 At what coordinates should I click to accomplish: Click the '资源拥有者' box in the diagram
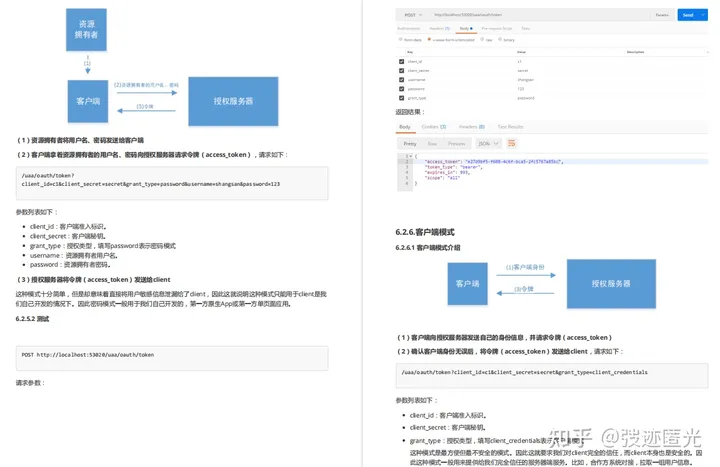point(86,29)
